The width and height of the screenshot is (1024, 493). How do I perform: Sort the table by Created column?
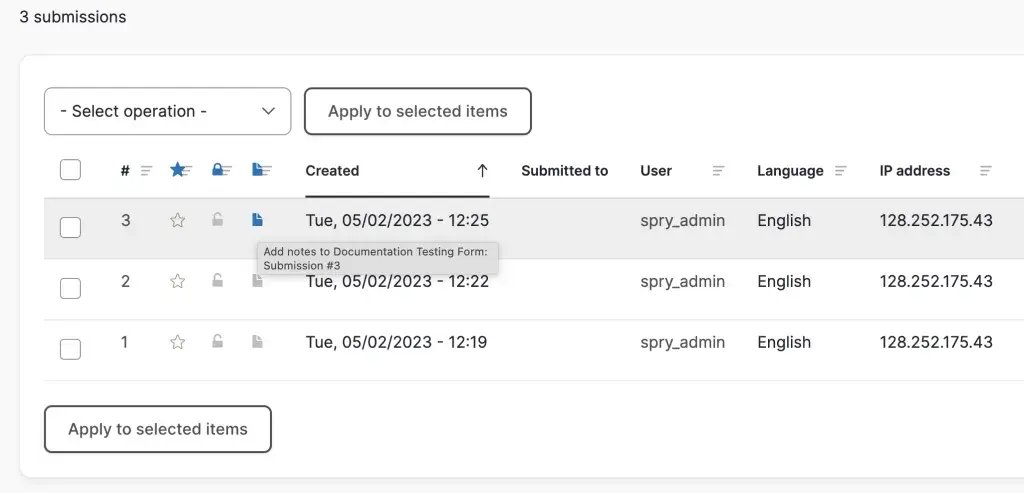tap(332, 171)
